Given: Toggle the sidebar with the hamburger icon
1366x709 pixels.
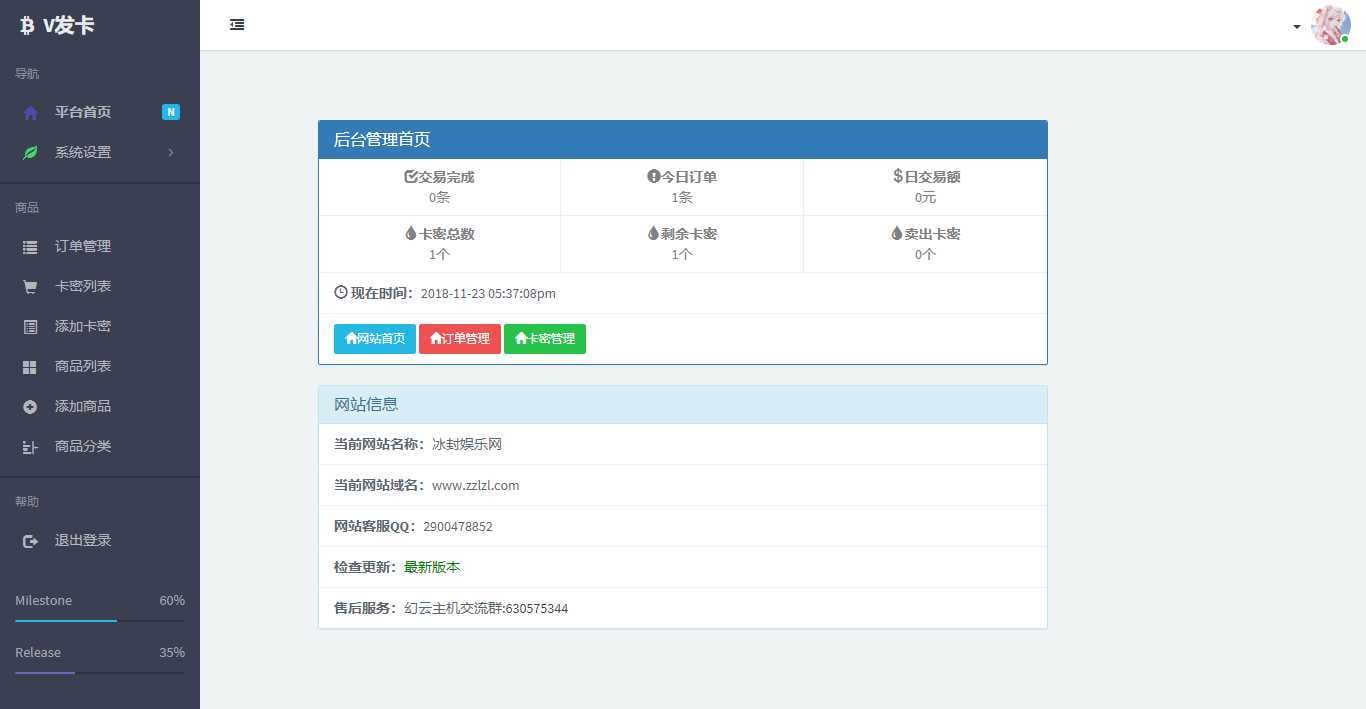Looking at the screenshot, I should 237,24.
